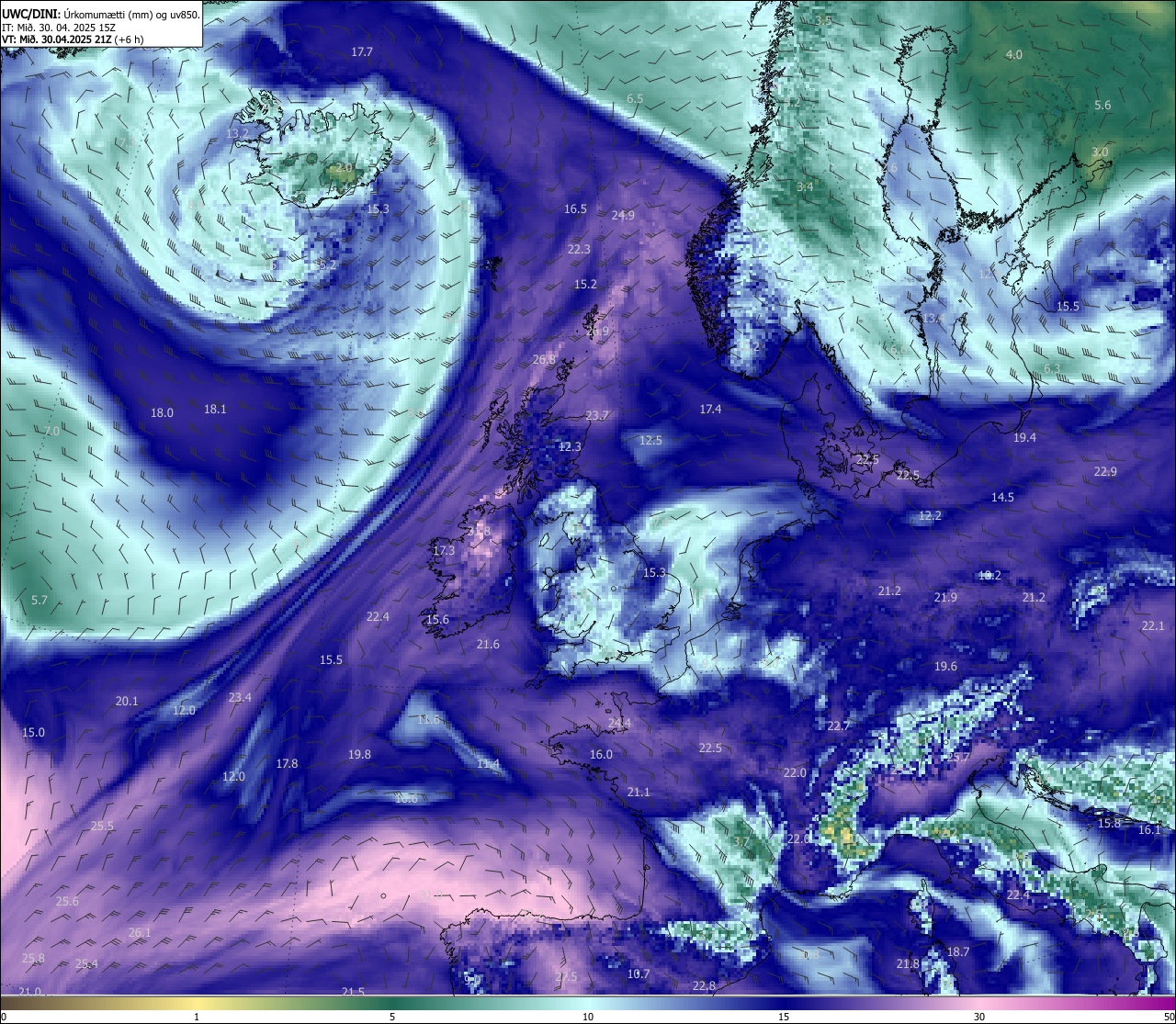Click the 5.7 value at left edge
This screenshot has height=1024, width=1176.
(x=40, y=601)
